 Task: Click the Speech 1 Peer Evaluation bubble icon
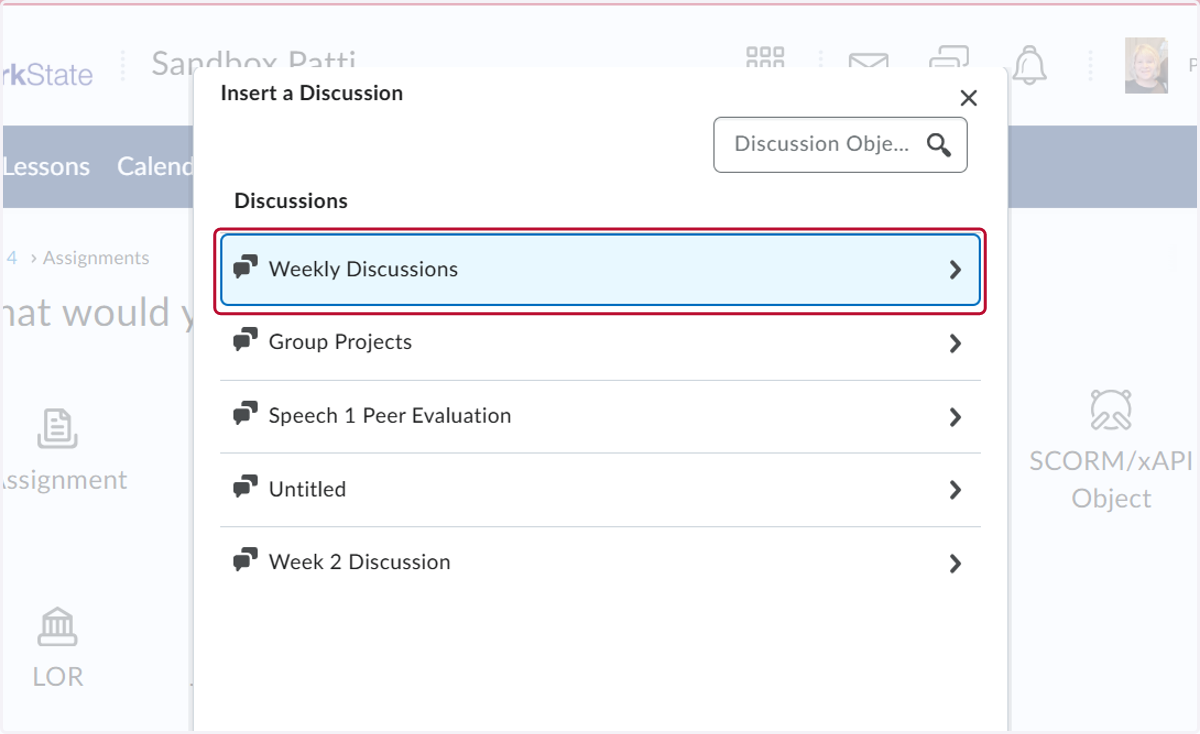tap(245, 414)
